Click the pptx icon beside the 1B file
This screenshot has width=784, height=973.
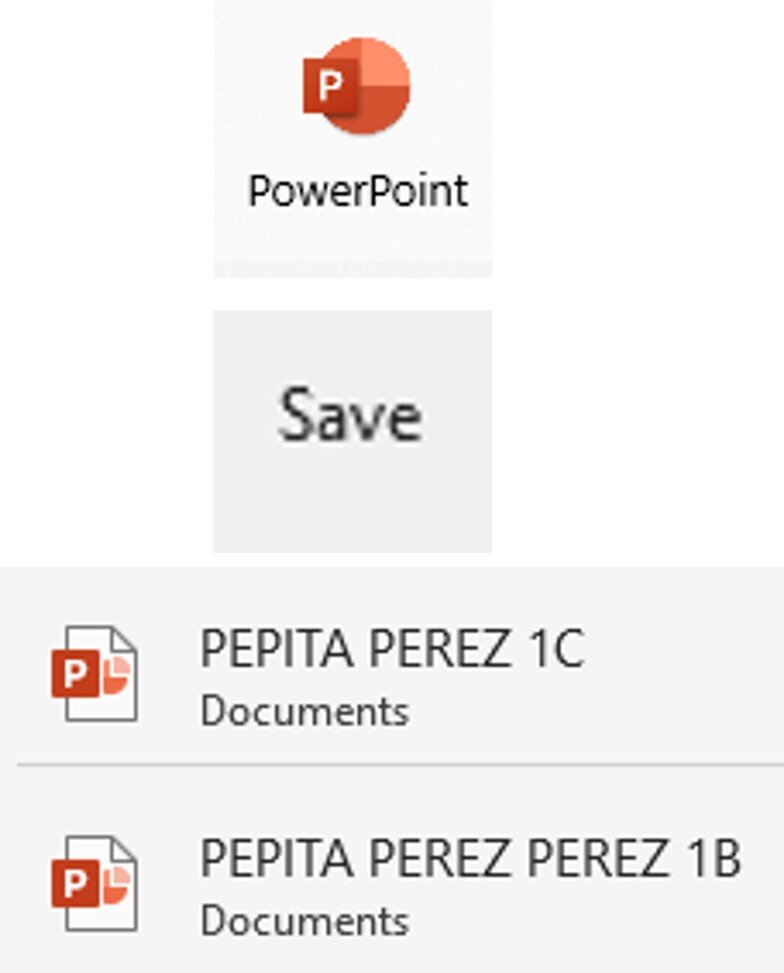(x=95, y=883)
